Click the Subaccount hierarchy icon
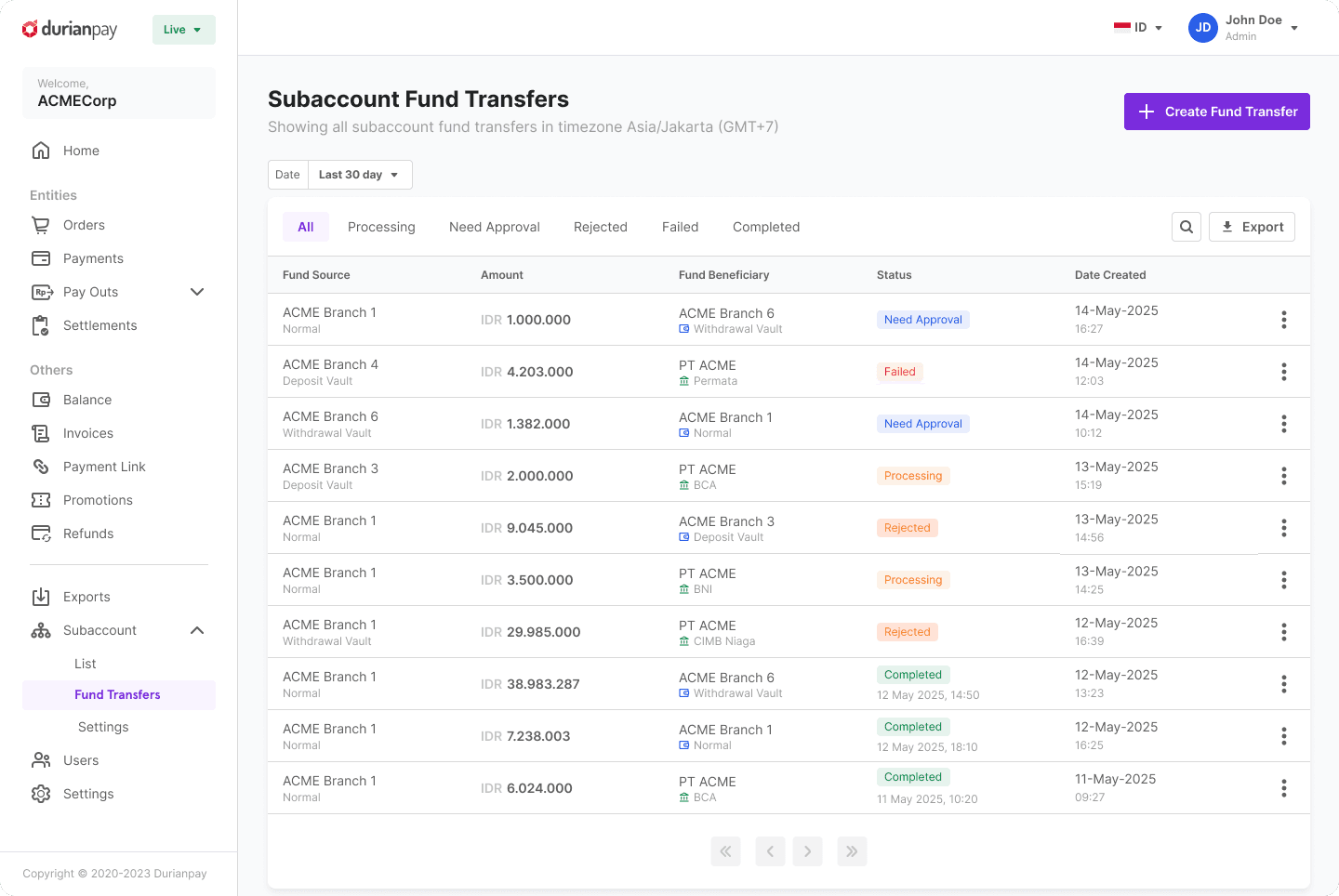The image size is (1339, 896). pos(41,630)
